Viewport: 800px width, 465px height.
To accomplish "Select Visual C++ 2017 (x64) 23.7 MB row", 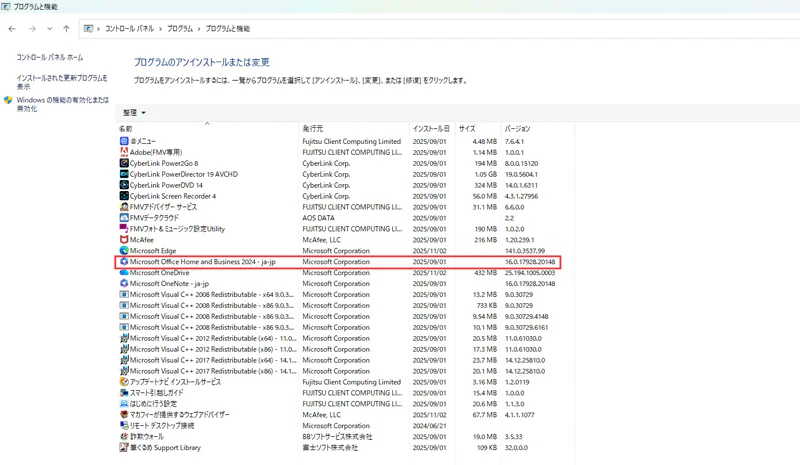I will 338,360.
